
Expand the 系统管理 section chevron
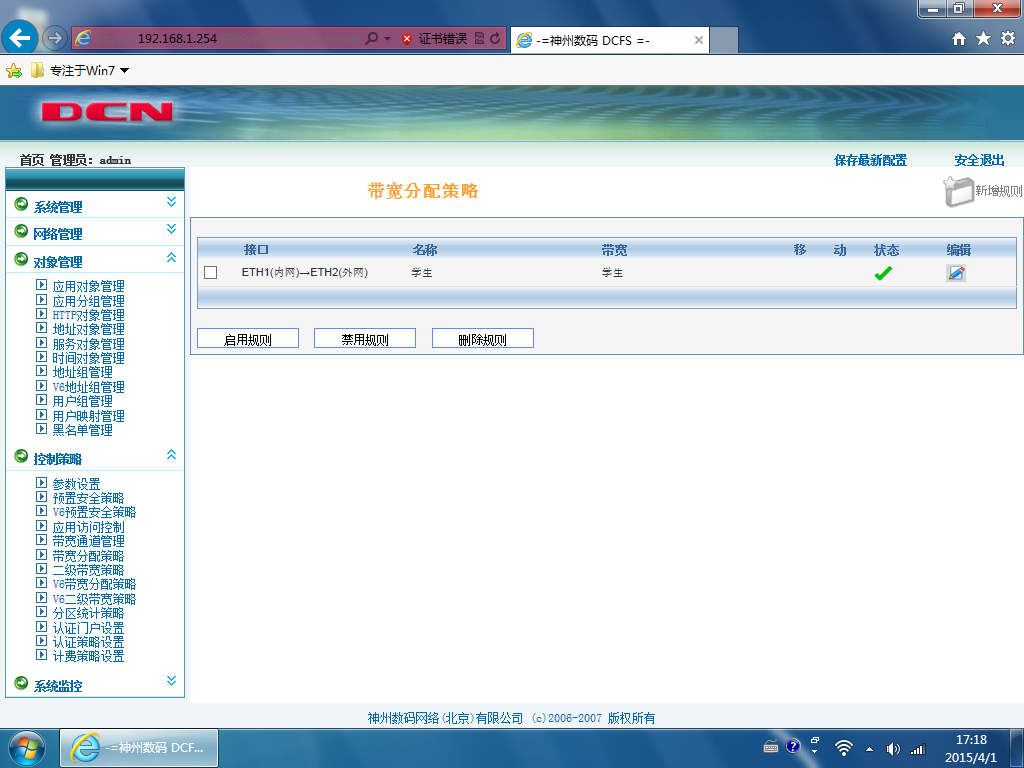[171, 202]
